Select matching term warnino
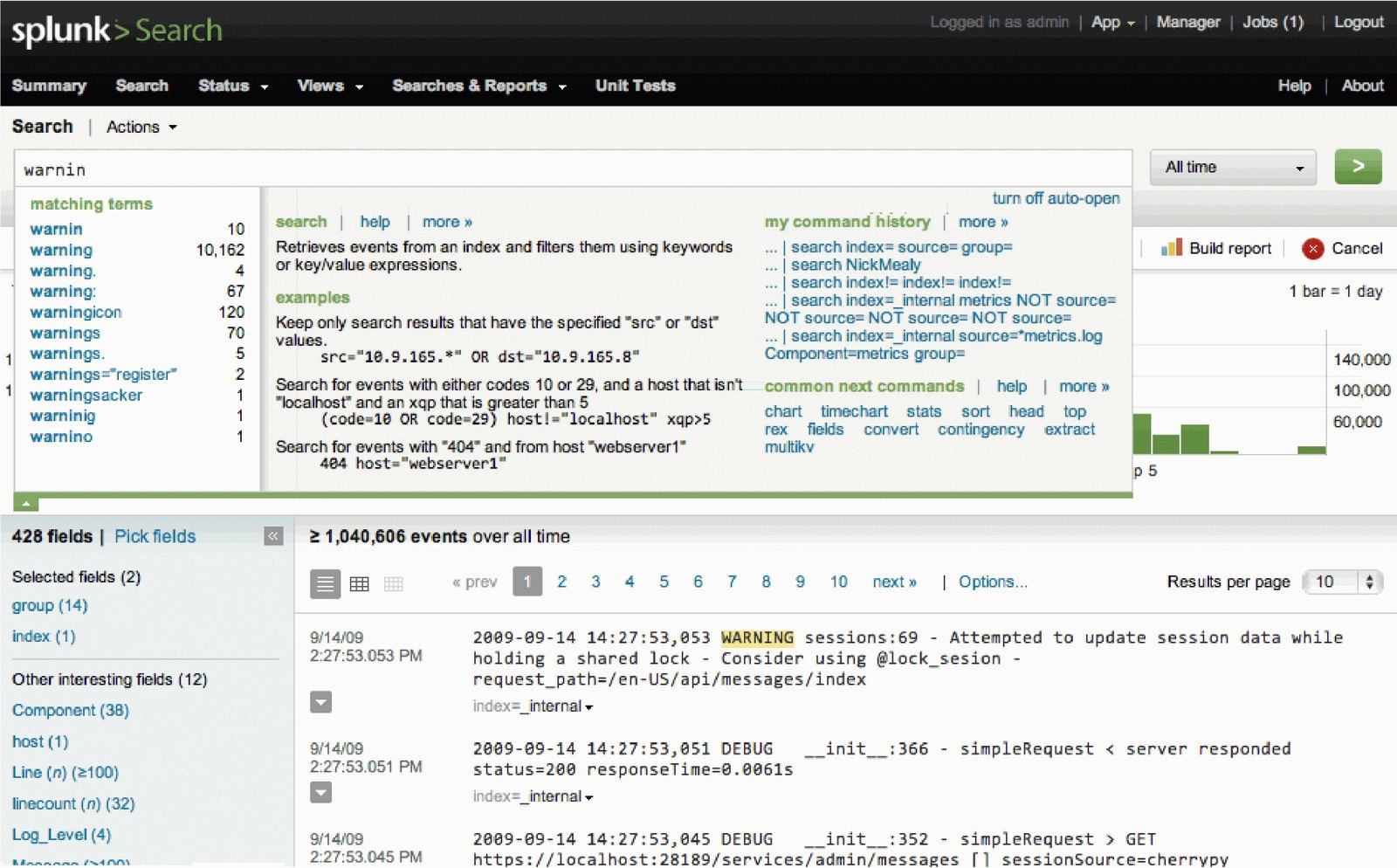Image resolution: width=1397 pixels, height=868 pixels. click(61, 437)
